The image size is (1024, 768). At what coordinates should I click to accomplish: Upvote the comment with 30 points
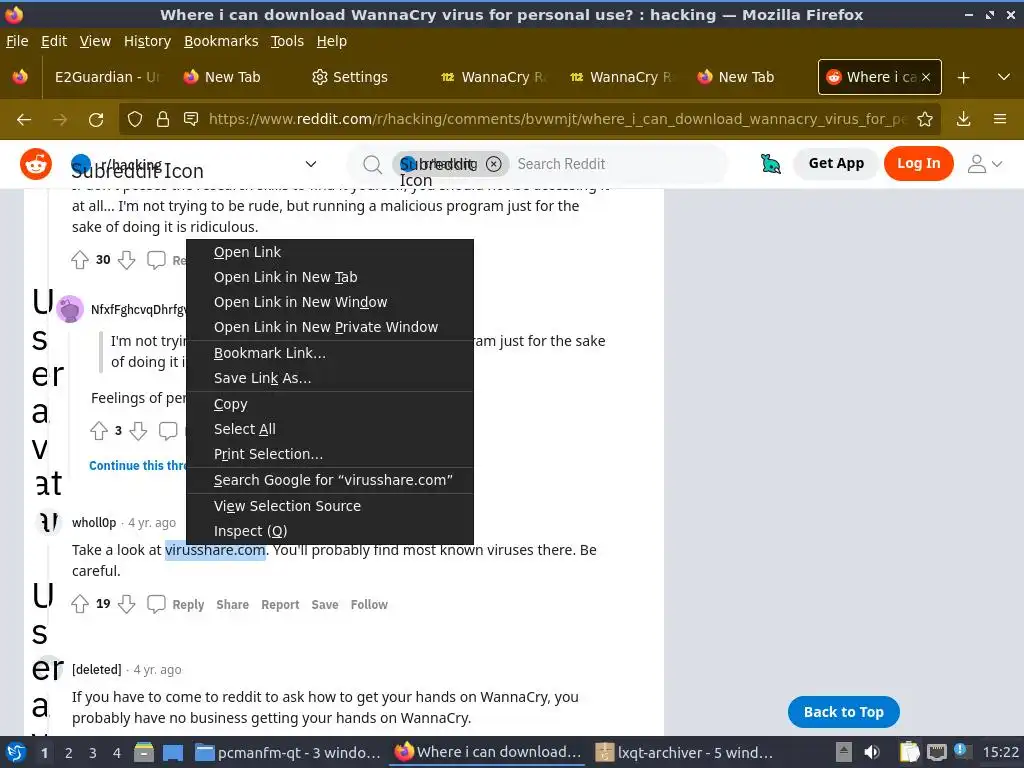(80, 260)
